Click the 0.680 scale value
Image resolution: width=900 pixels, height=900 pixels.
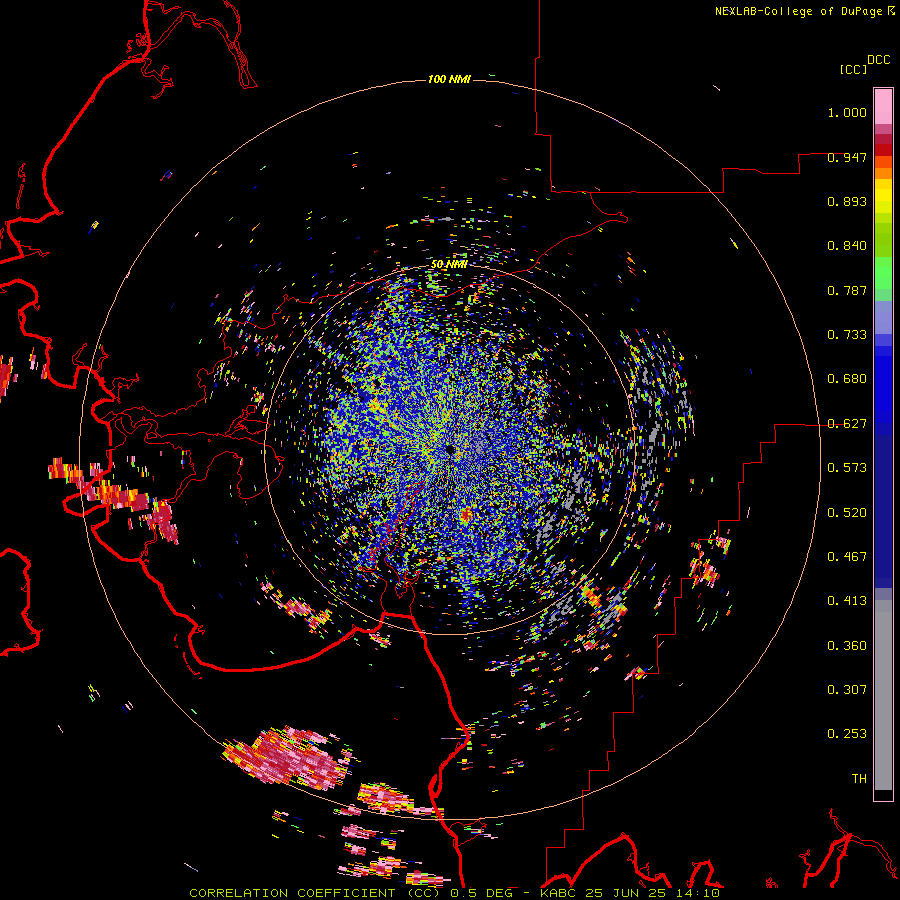tap(847, 379)
